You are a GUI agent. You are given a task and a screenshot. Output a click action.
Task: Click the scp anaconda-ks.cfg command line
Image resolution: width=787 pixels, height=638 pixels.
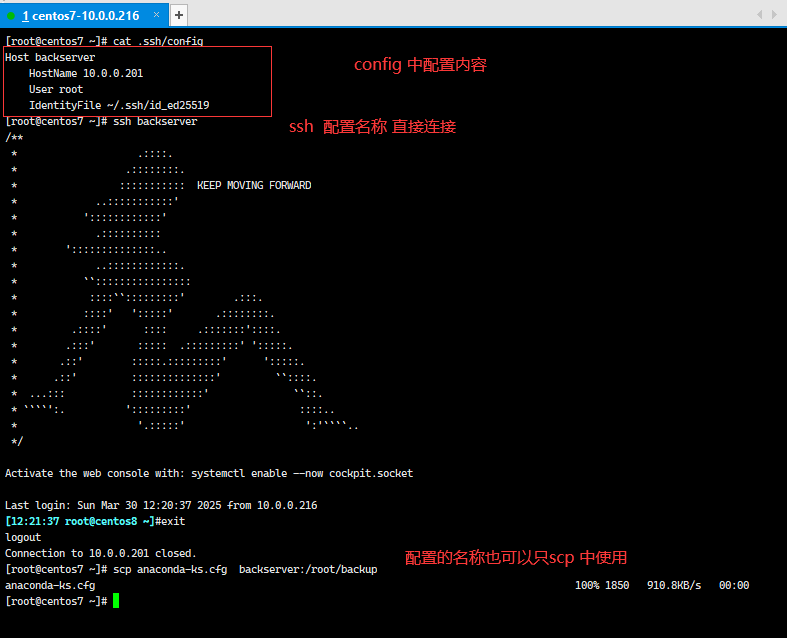(x=191, y=569)
